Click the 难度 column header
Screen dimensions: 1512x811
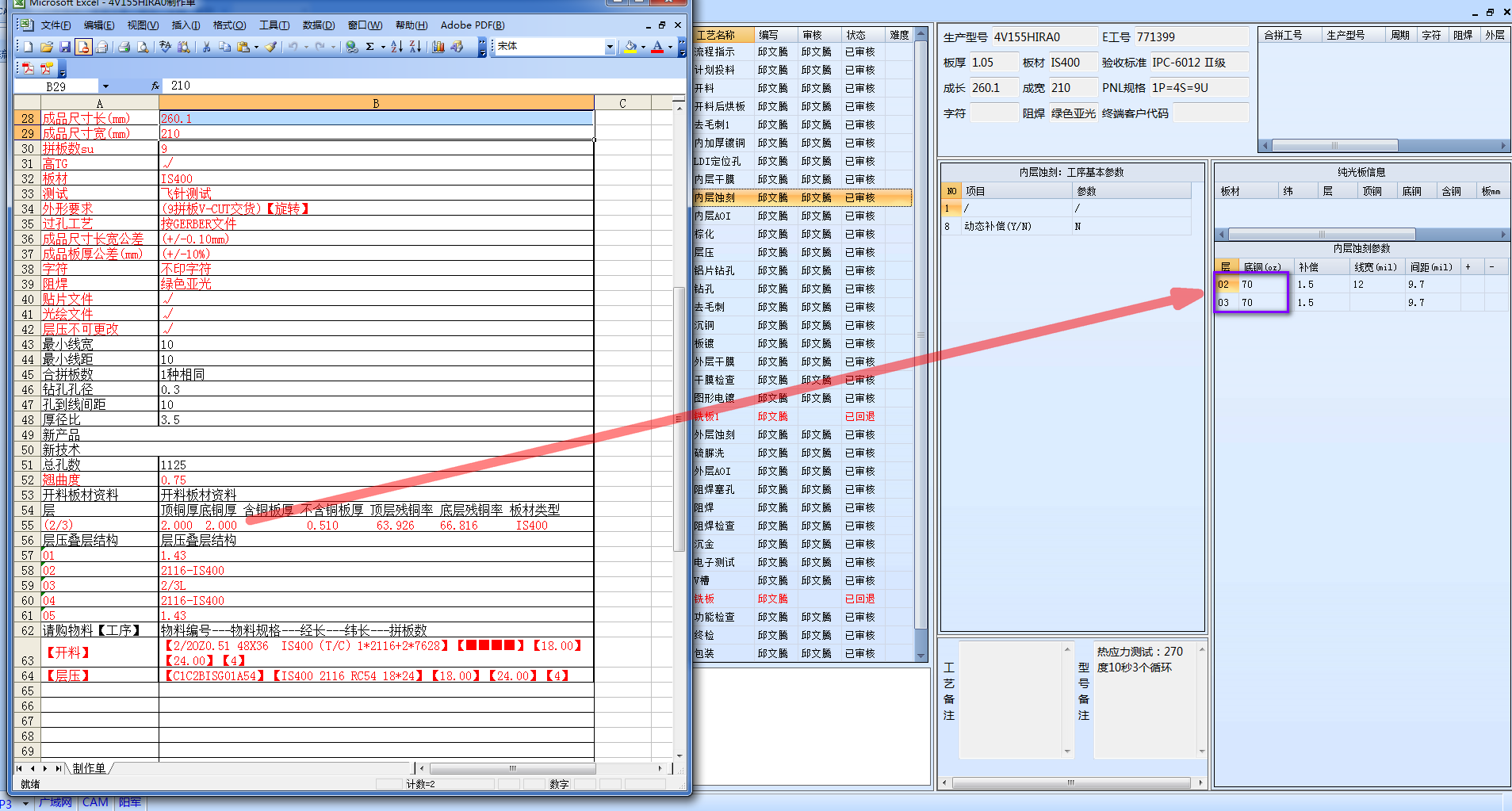pos(899,35)
